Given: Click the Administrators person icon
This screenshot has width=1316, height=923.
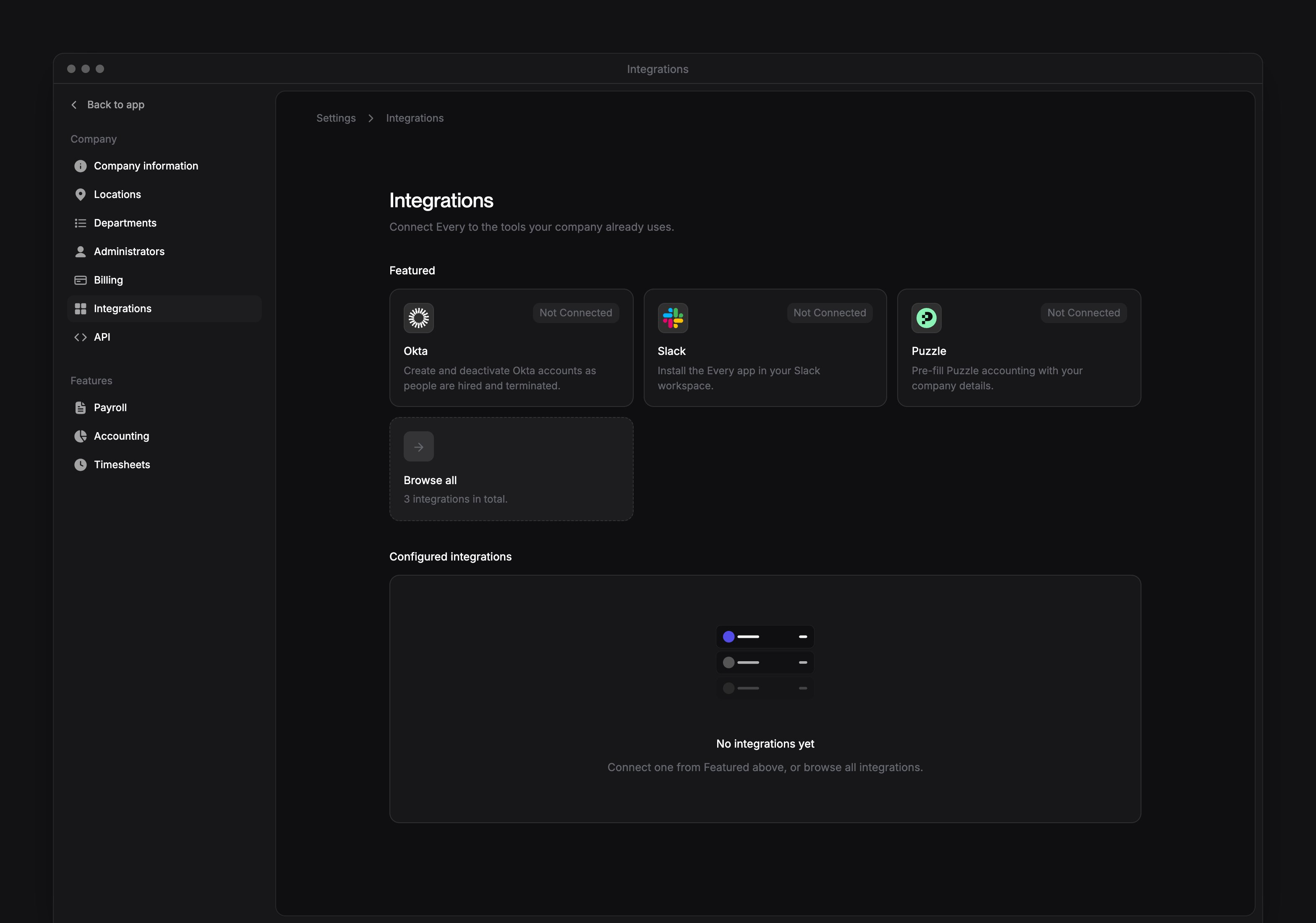Looking at the screenshot, I should (80, 252).
